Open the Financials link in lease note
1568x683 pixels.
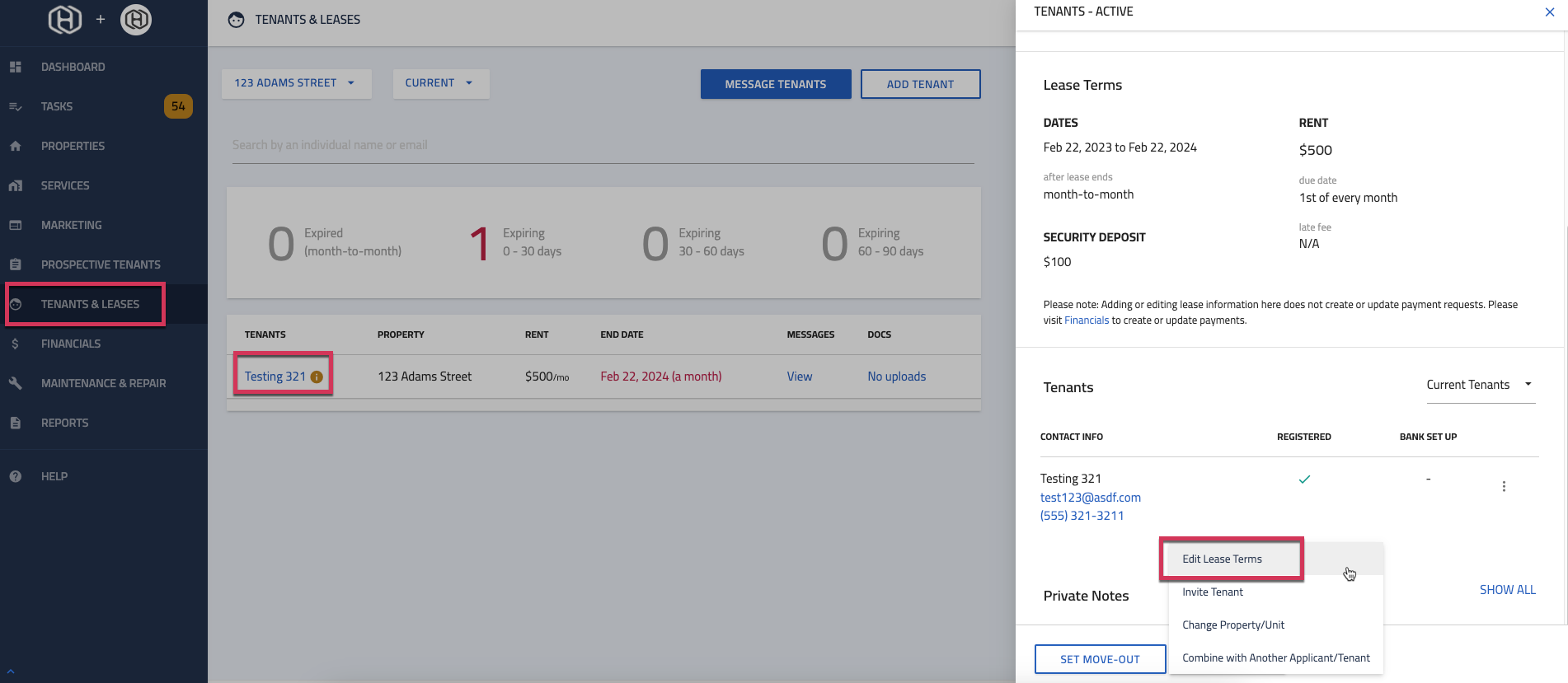1086,320
